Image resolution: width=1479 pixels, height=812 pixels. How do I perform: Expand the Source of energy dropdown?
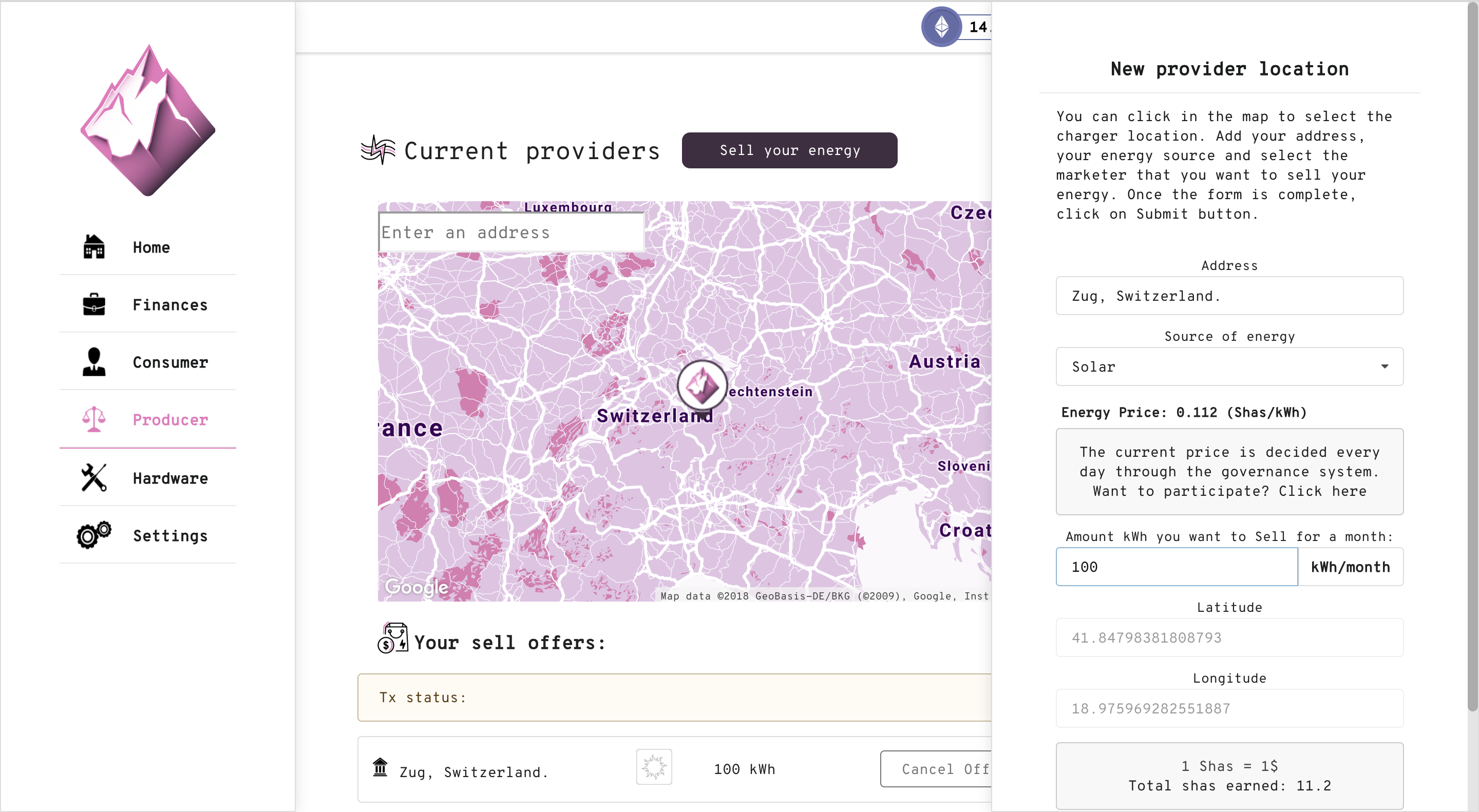click(x=1229, y=366)
